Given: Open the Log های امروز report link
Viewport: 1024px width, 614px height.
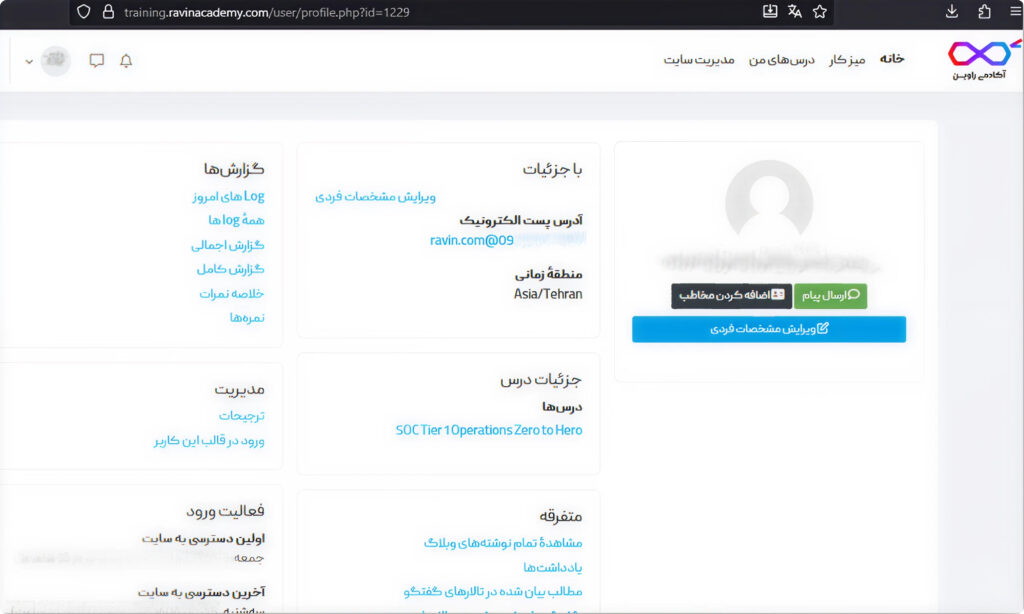Looking at the screenshot, I should click(x=229, y=195).
